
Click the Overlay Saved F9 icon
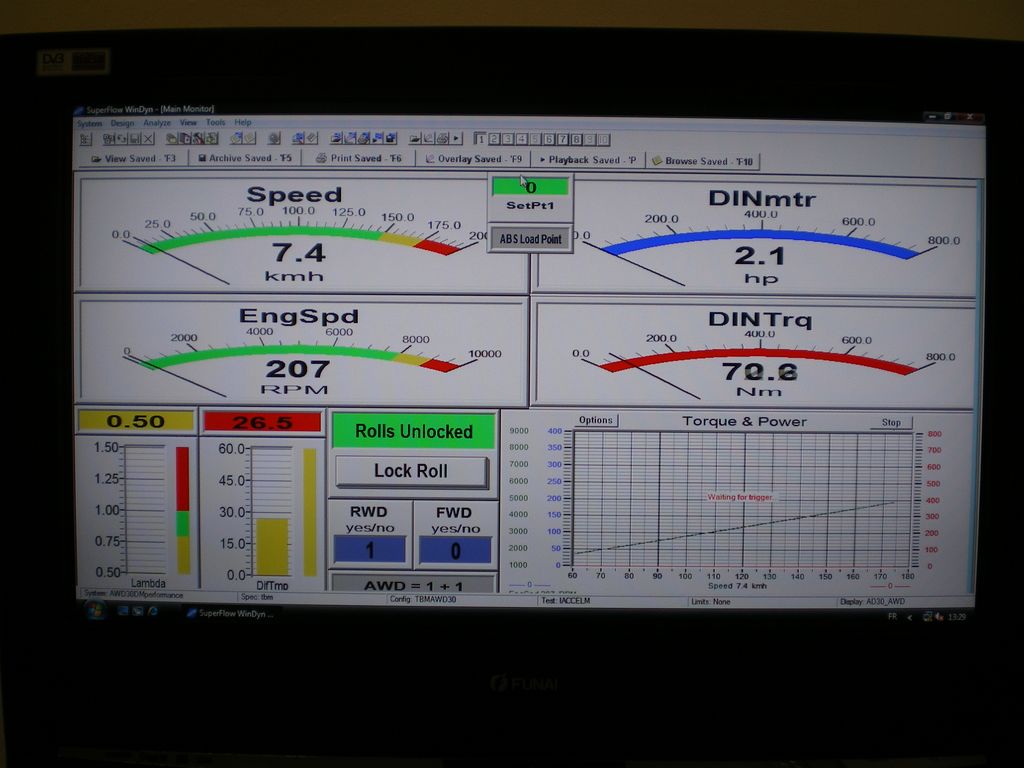[x=430, y=159]
